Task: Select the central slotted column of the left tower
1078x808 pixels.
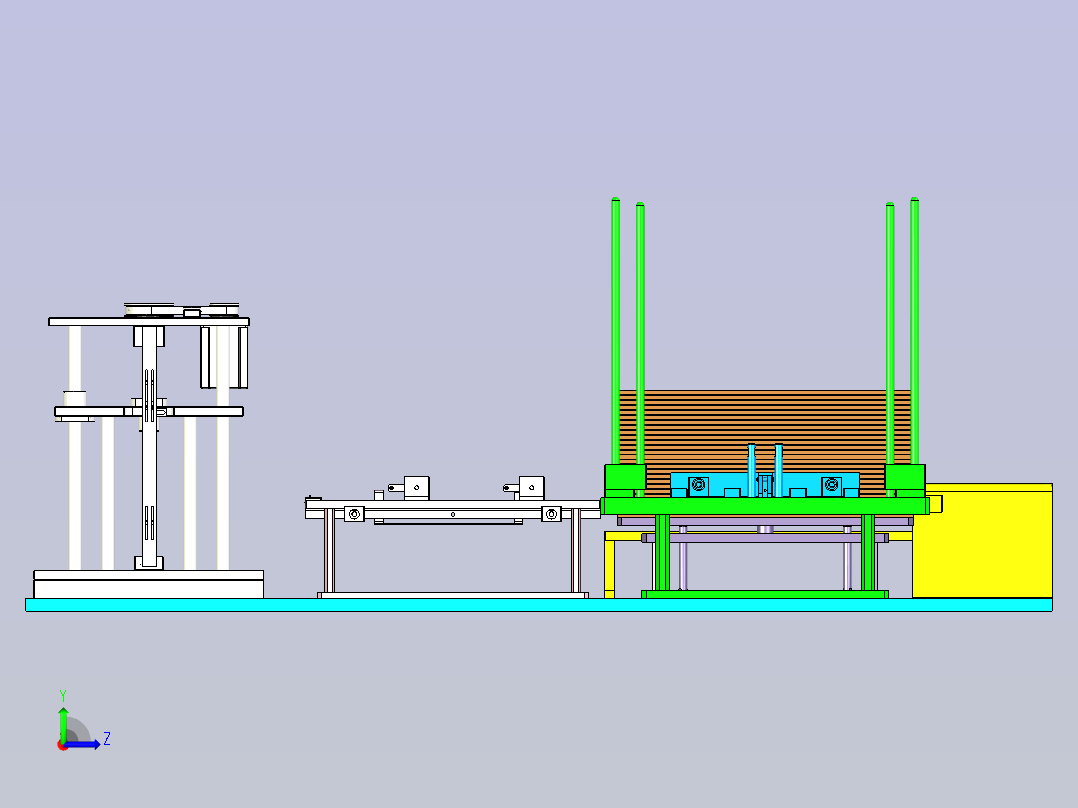Action: [x=149, y=447]
